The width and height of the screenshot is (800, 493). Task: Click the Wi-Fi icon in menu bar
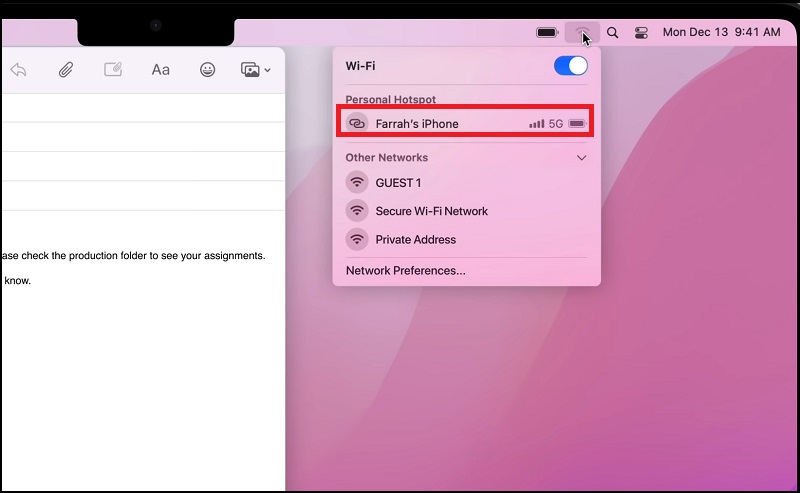(x=582, y=33)
